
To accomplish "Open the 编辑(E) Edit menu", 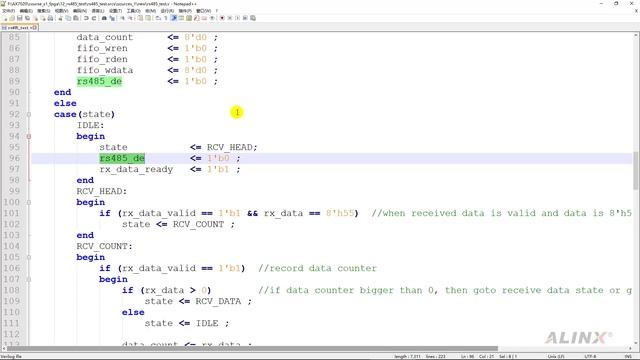I will [x=26, y=11].
